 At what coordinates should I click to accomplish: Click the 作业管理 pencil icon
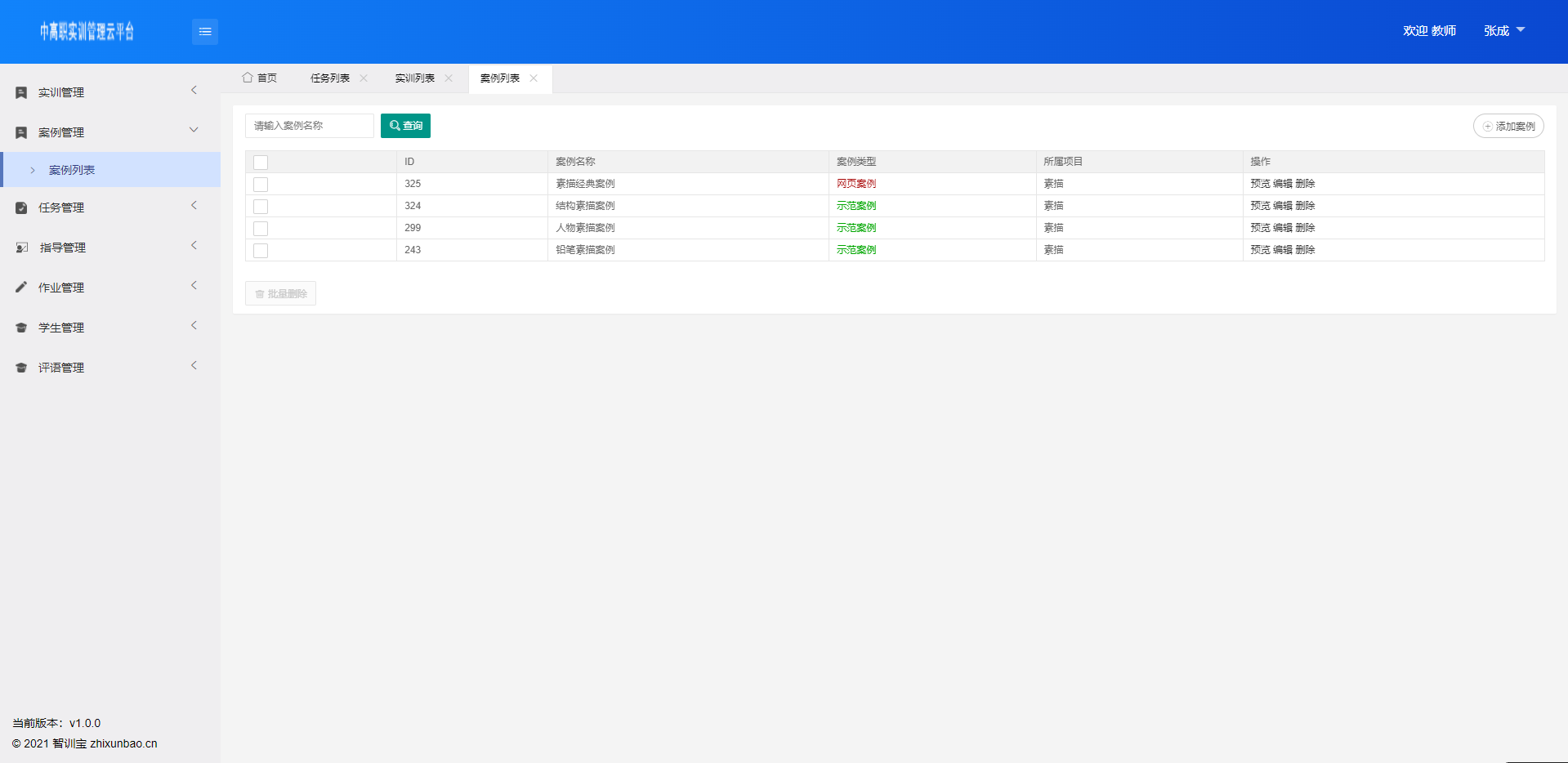point(21,288)
